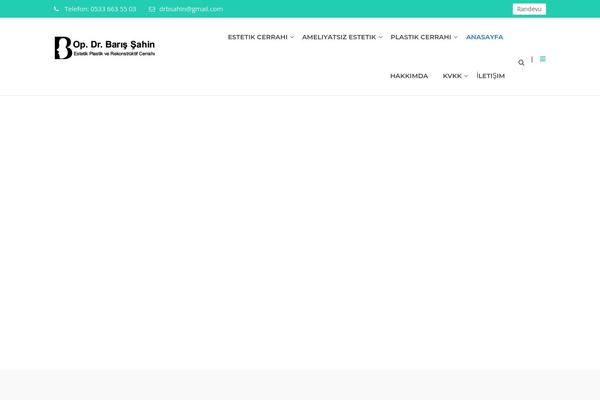This screenshot has width=600, height=400.
Task: Click the Op. Dr. Barış Şahin logo
Action: pyautogui.click(x=104, y=48)
